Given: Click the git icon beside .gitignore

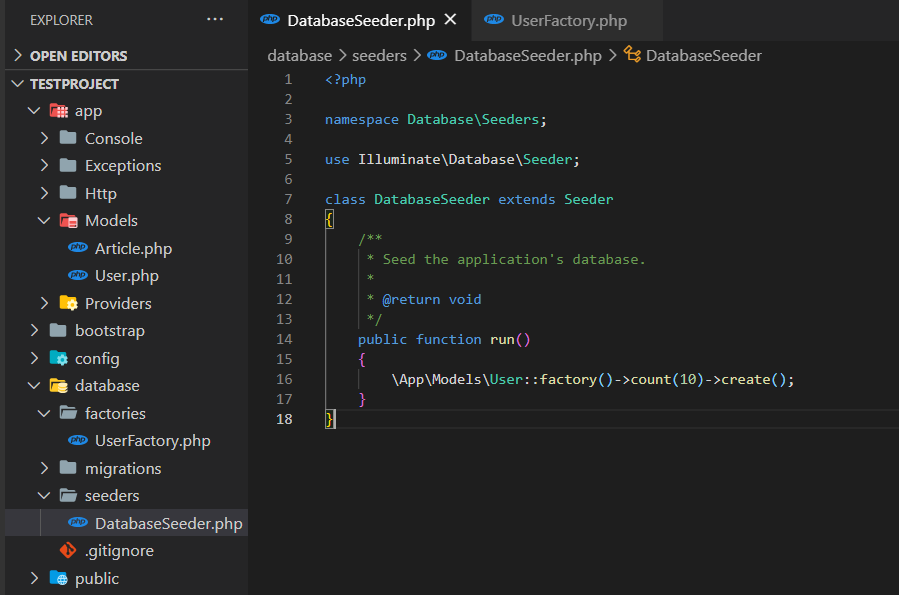Looking at the screenshot, I should pyautogui.click(x=68, y=551).
